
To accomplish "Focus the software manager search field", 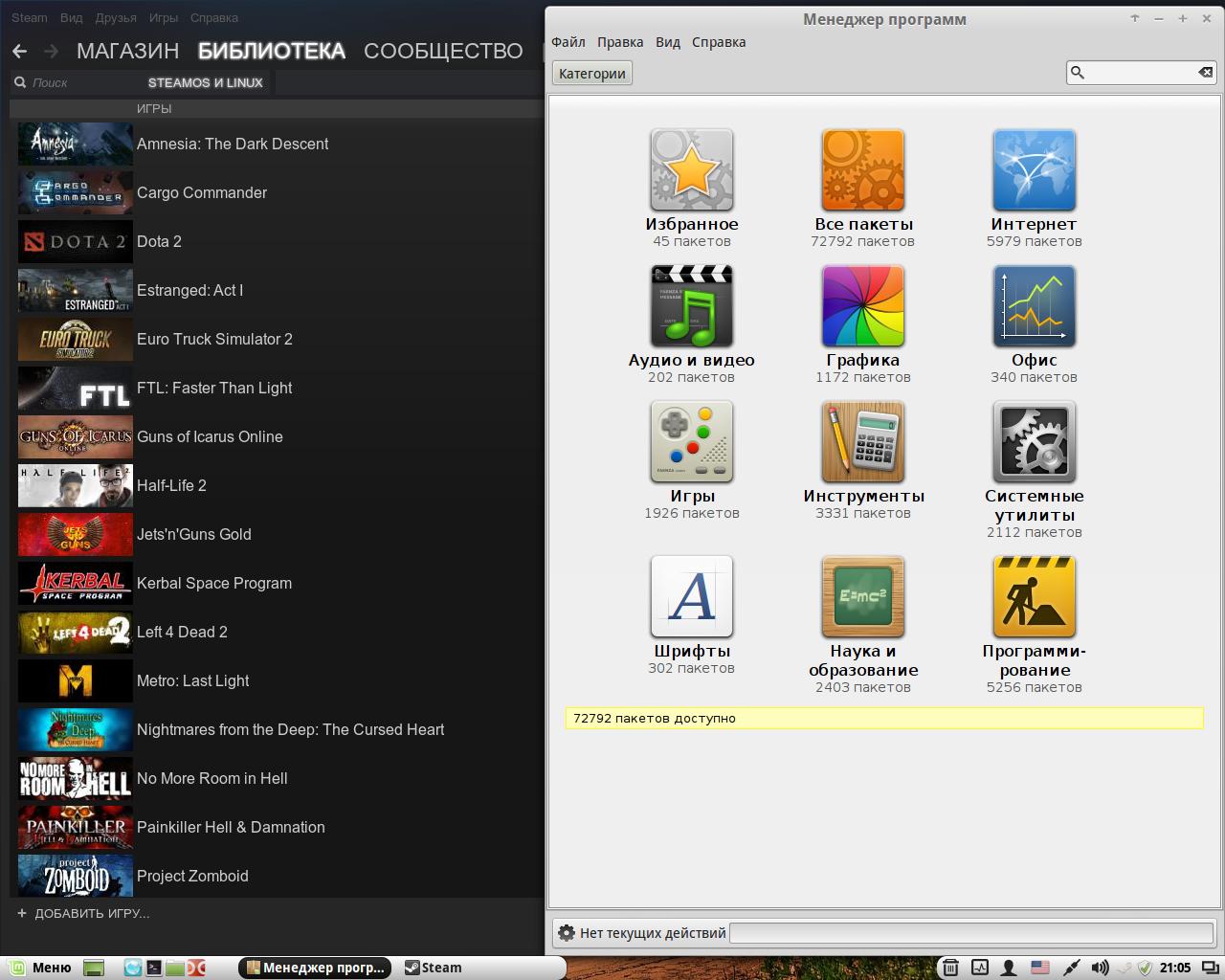I will pos(1140,72).
